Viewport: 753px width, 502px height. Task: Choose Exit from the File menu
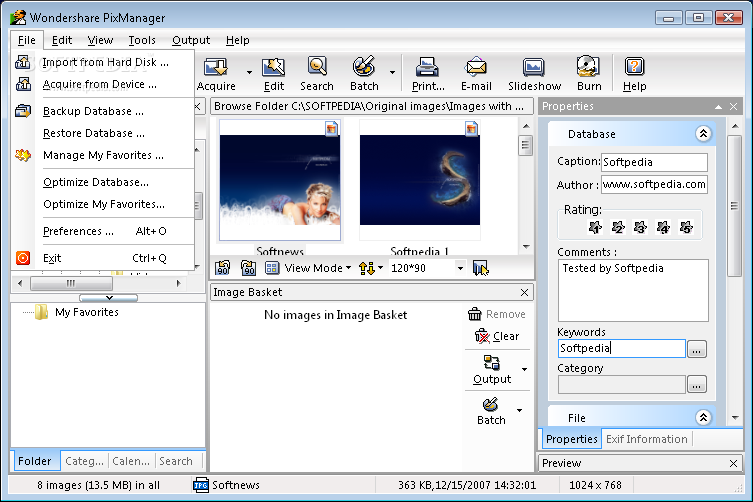103,258
